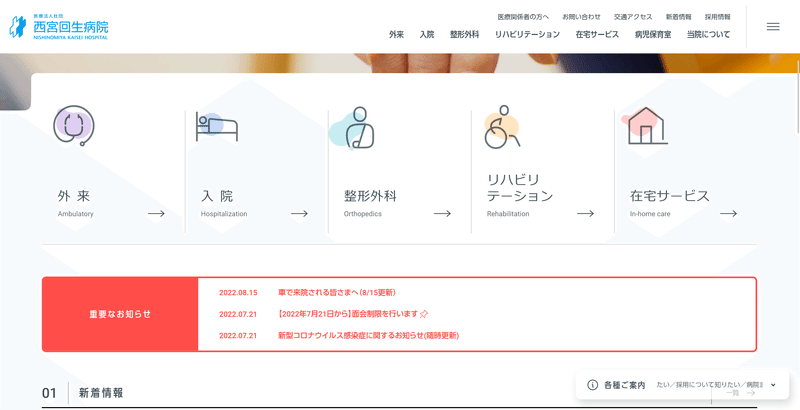Image resolution: width=800 pixels, height=410 pixels.
Task: Click the red 重要なお知らせ panel
Action: (120, 314)
